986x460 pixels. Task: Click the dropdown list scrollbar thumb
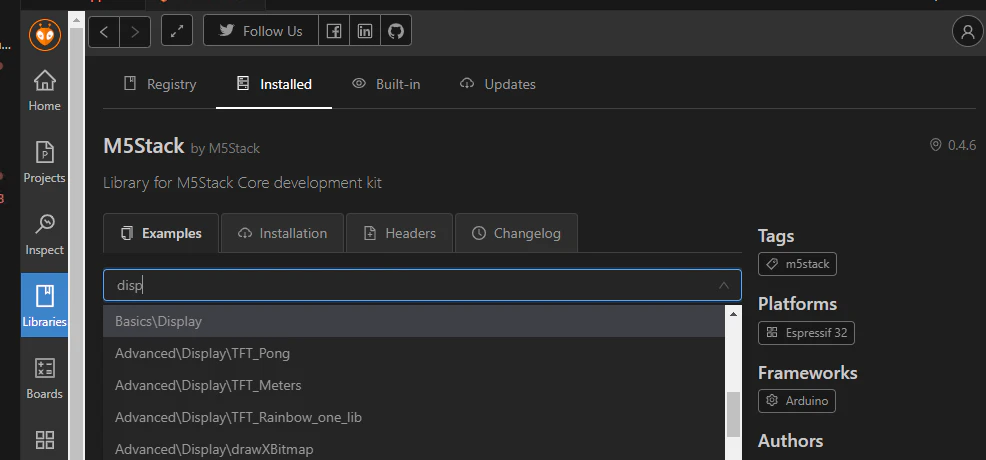[733, 413]
